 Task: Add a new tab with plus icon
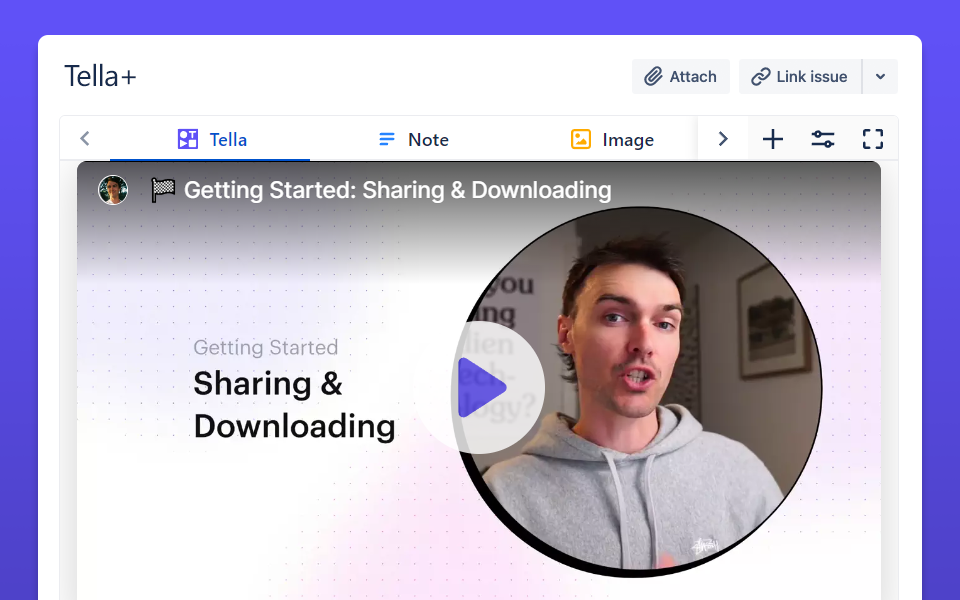coord(773,139)
